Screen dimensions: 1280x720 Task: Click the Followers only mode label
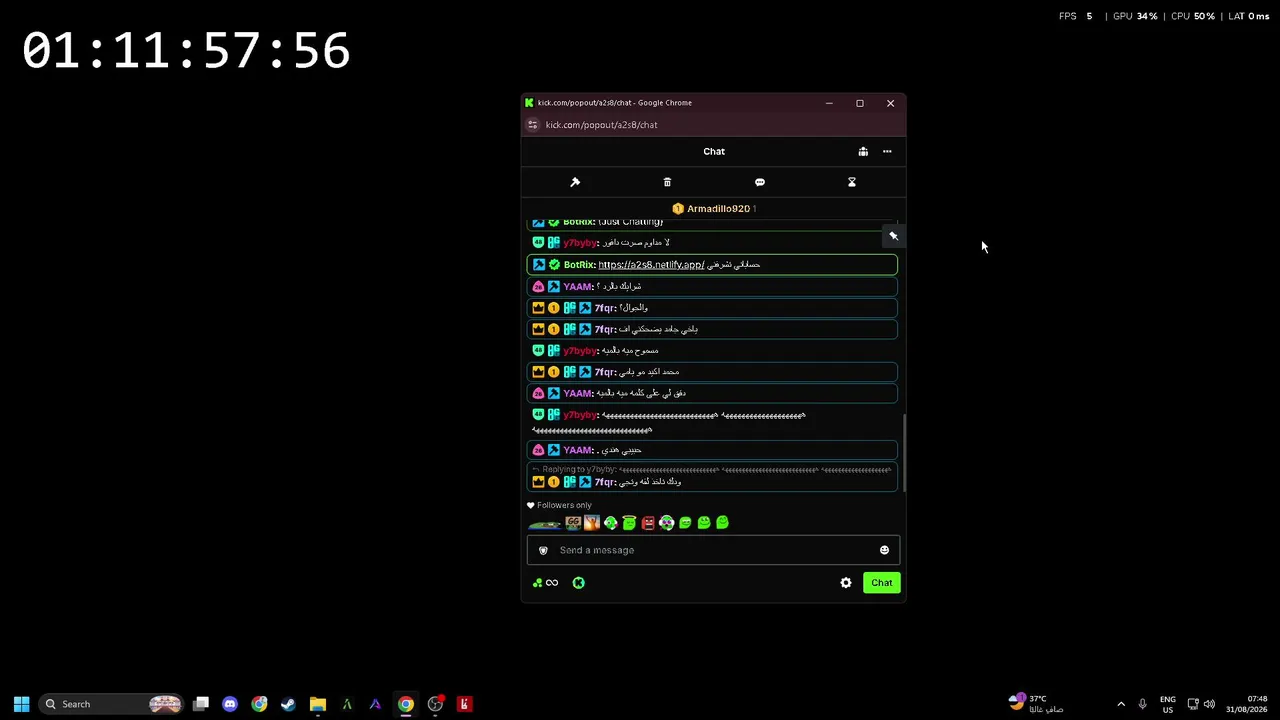564,505
